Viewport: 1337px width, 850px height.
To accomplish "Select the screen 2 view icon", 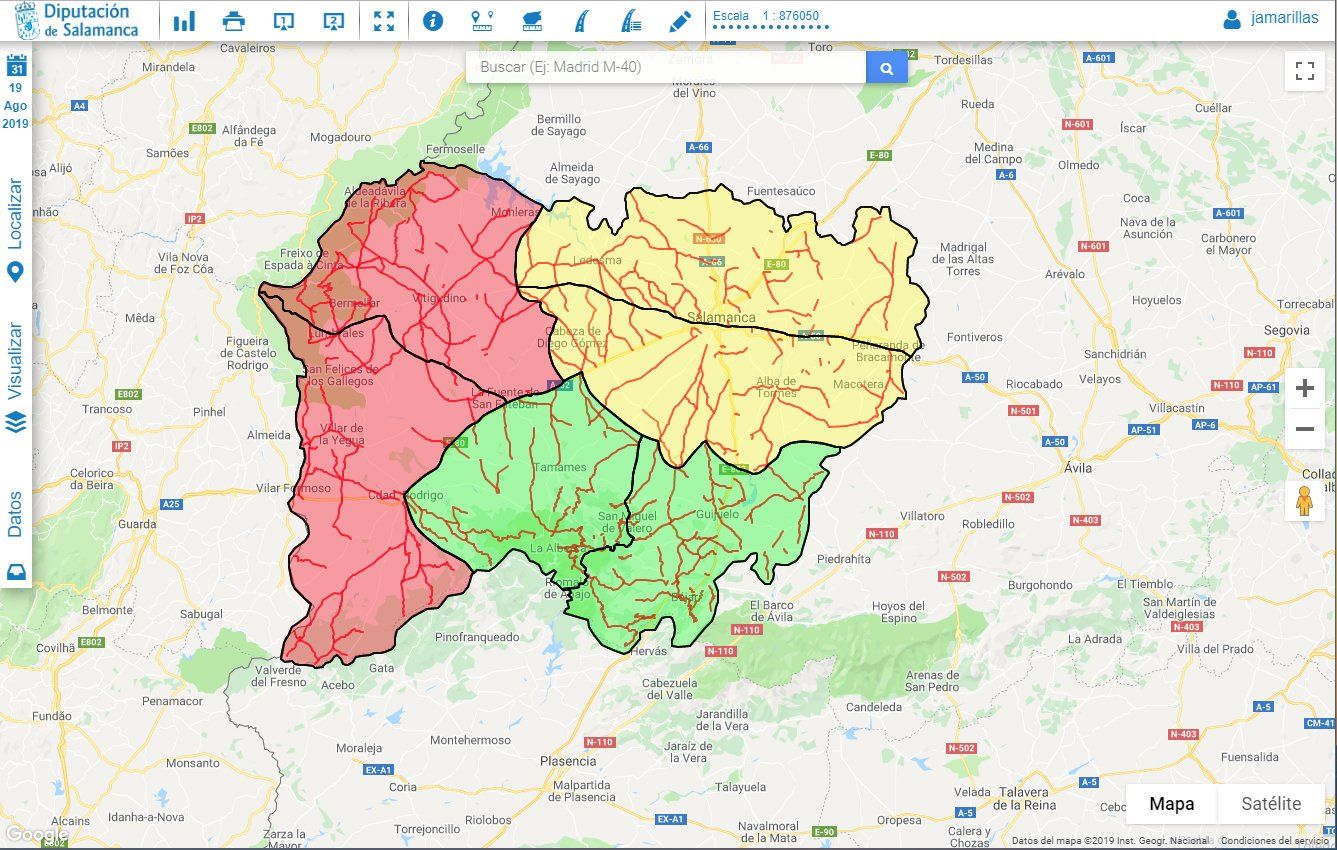I will coord(334,21).
